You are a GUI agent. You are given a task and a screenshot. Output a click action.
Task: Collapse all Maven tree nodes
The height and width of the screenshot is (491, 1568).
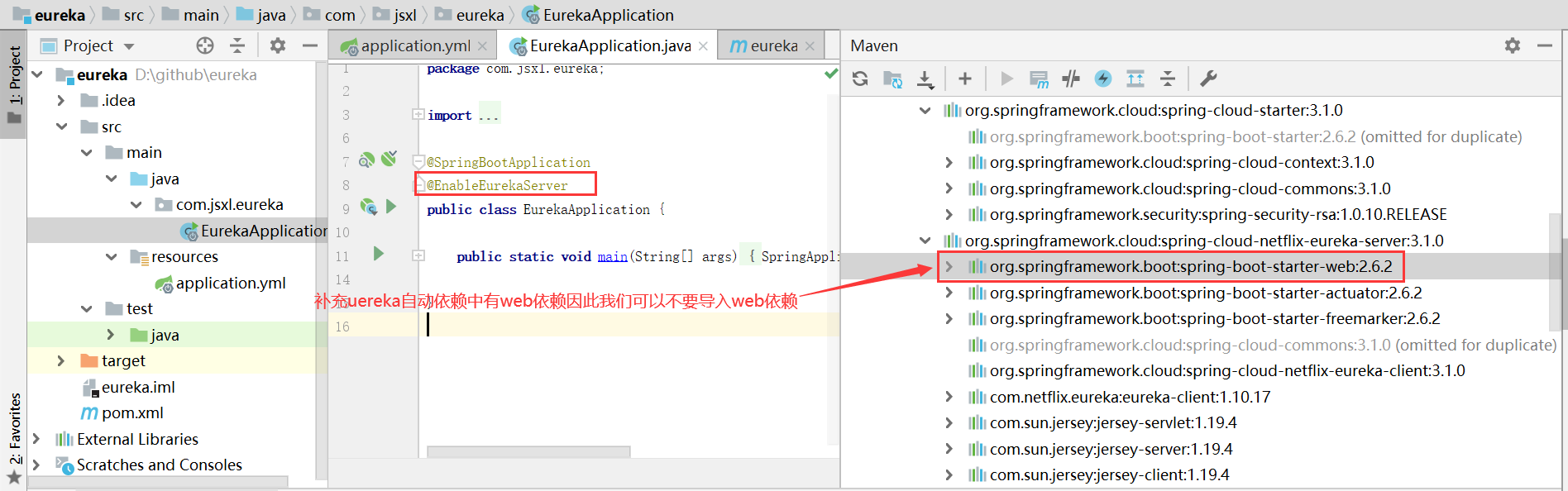coord(1168,79)
